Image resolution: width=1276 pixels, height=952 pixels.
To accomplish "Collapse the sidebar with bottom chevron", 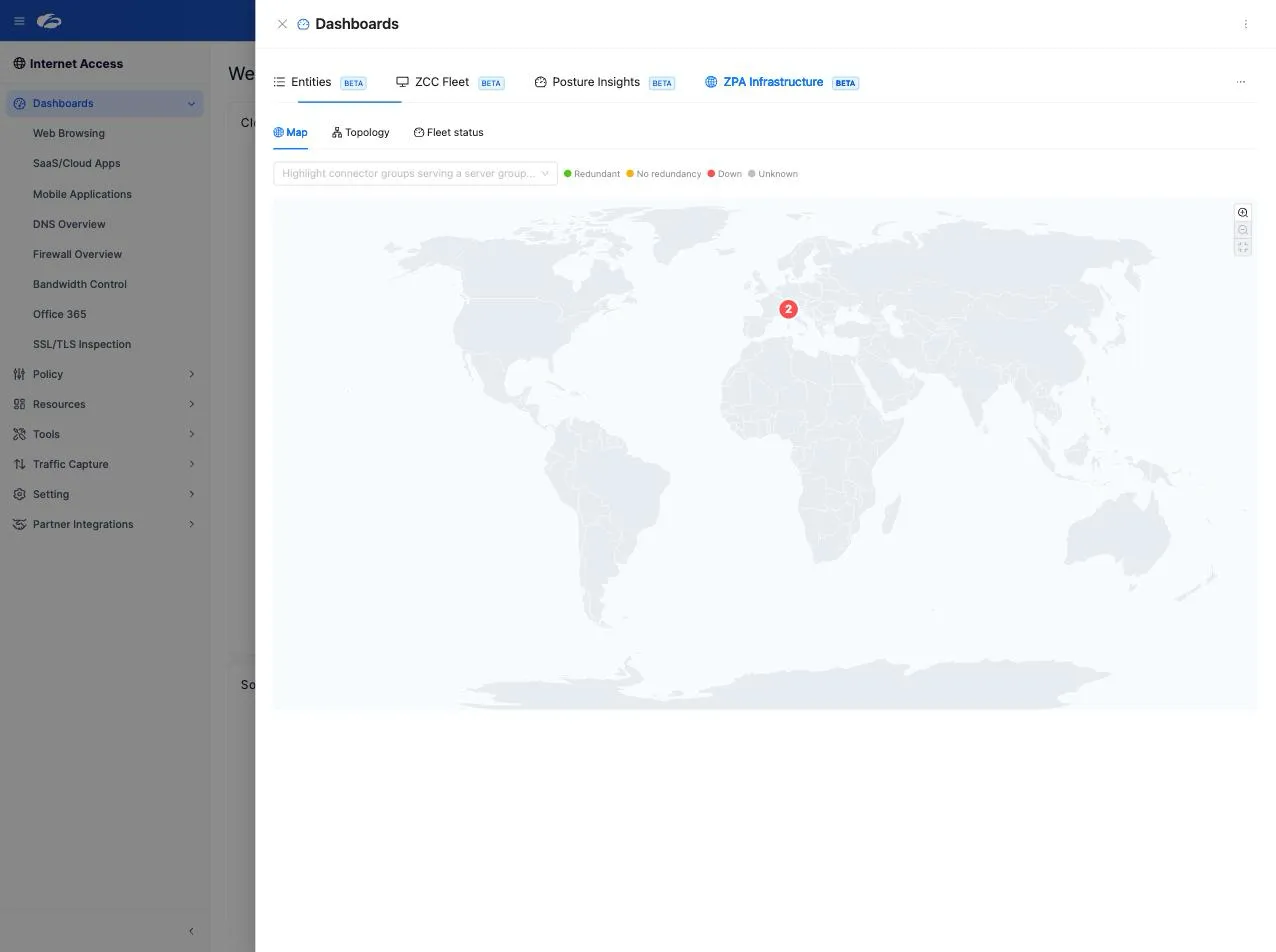I will (191, 931).
